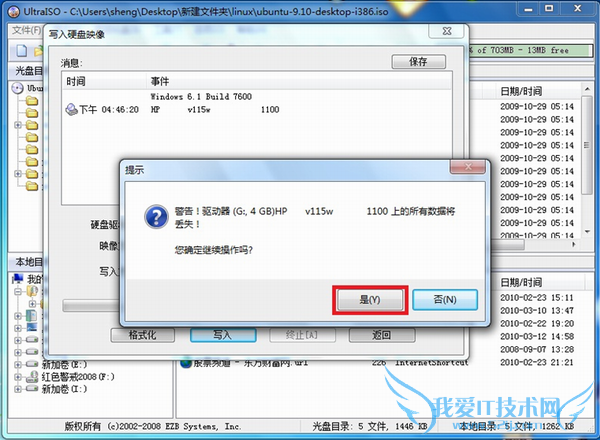This screenshot has width=600, height=440.
Task: Maximize the UltraISO window
Action: (x=549, y=9)
